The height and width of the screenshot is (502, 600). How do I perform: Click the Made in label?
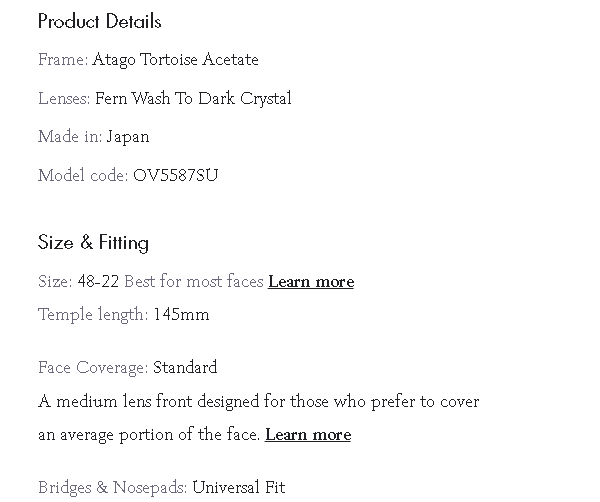coord(69,137)
